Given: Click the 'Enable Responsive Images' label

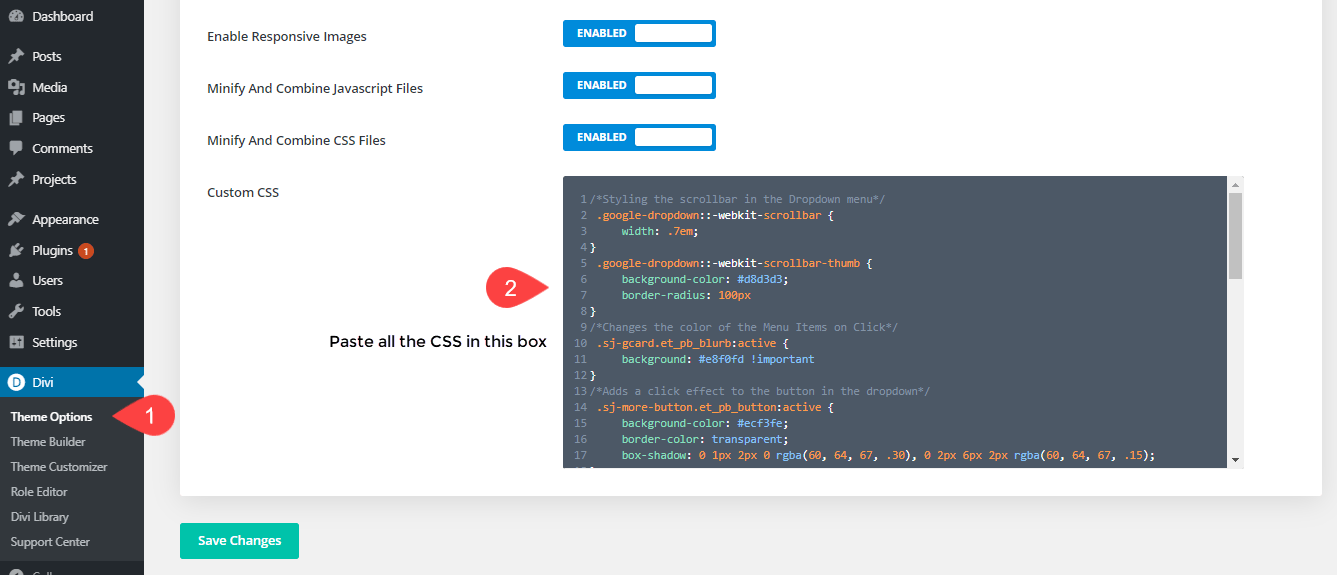Looking at the screenshot, I should pyautogui.click(x=287, y=36).
